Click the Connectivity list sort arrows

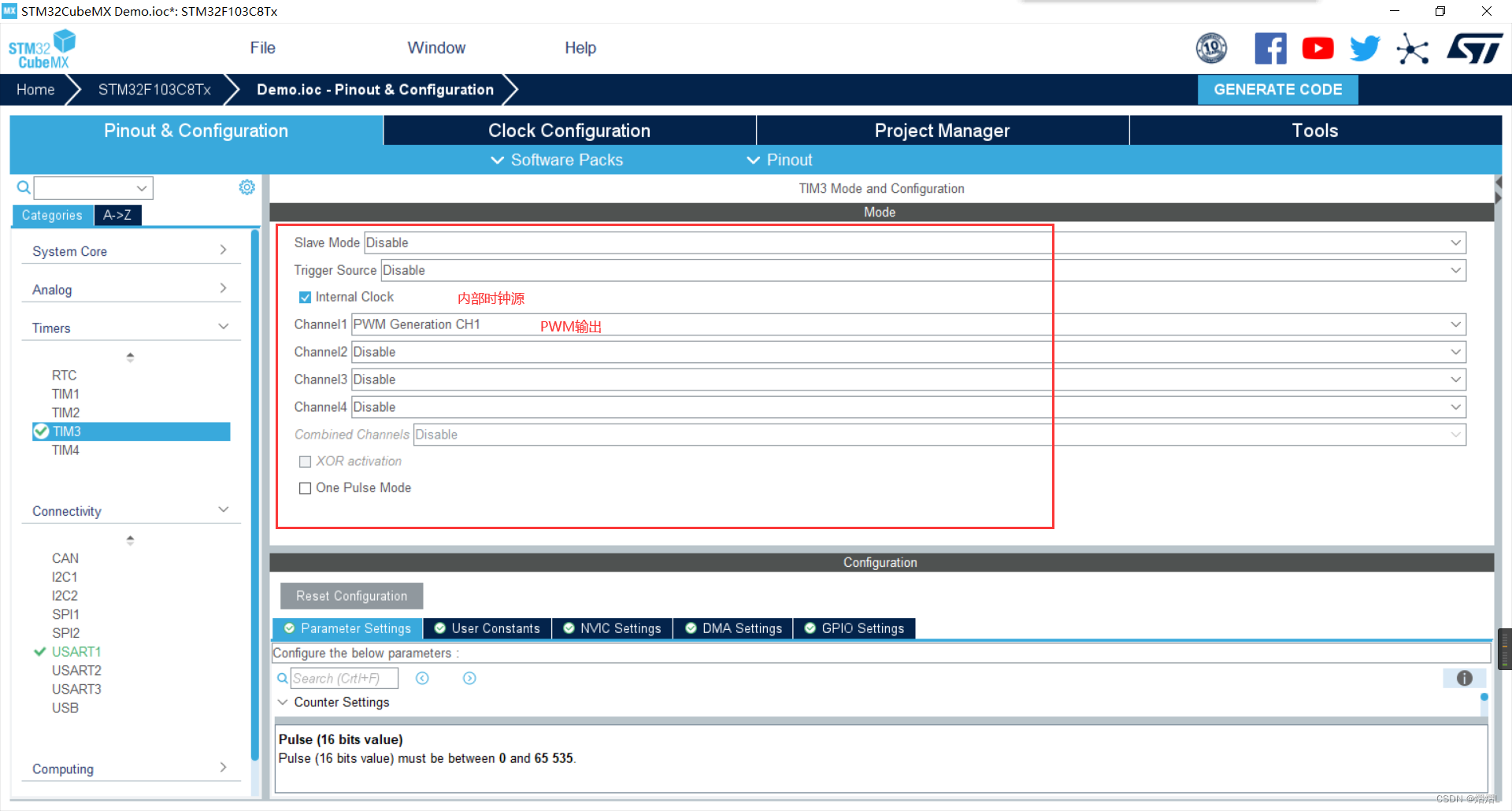coord(130,540)
